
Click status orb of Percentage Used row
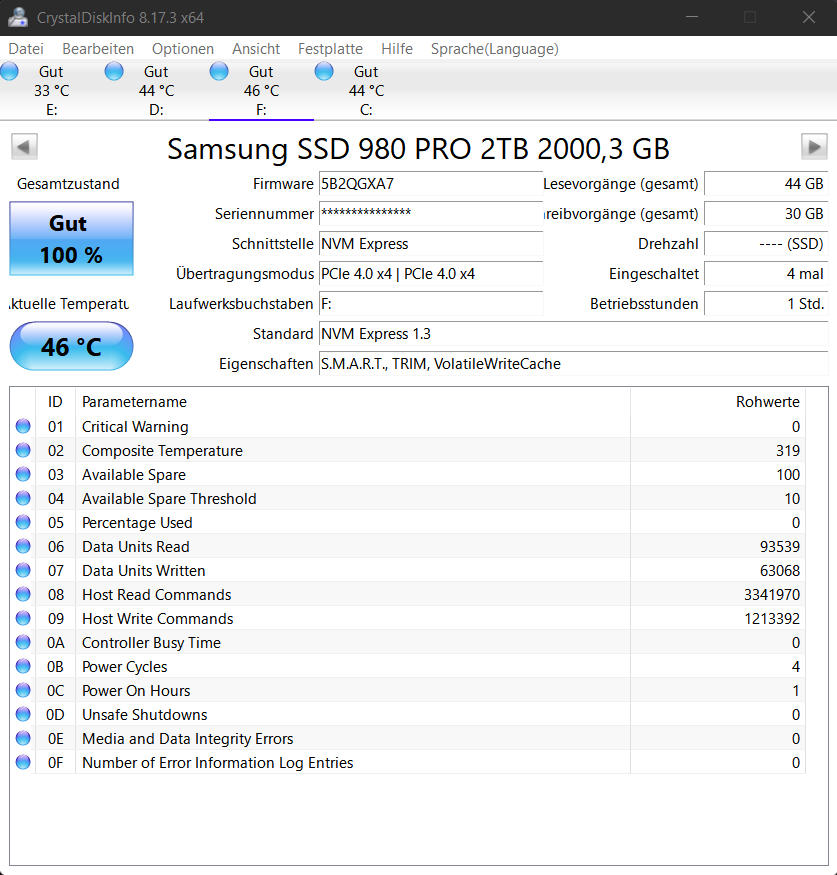(23, 522)
